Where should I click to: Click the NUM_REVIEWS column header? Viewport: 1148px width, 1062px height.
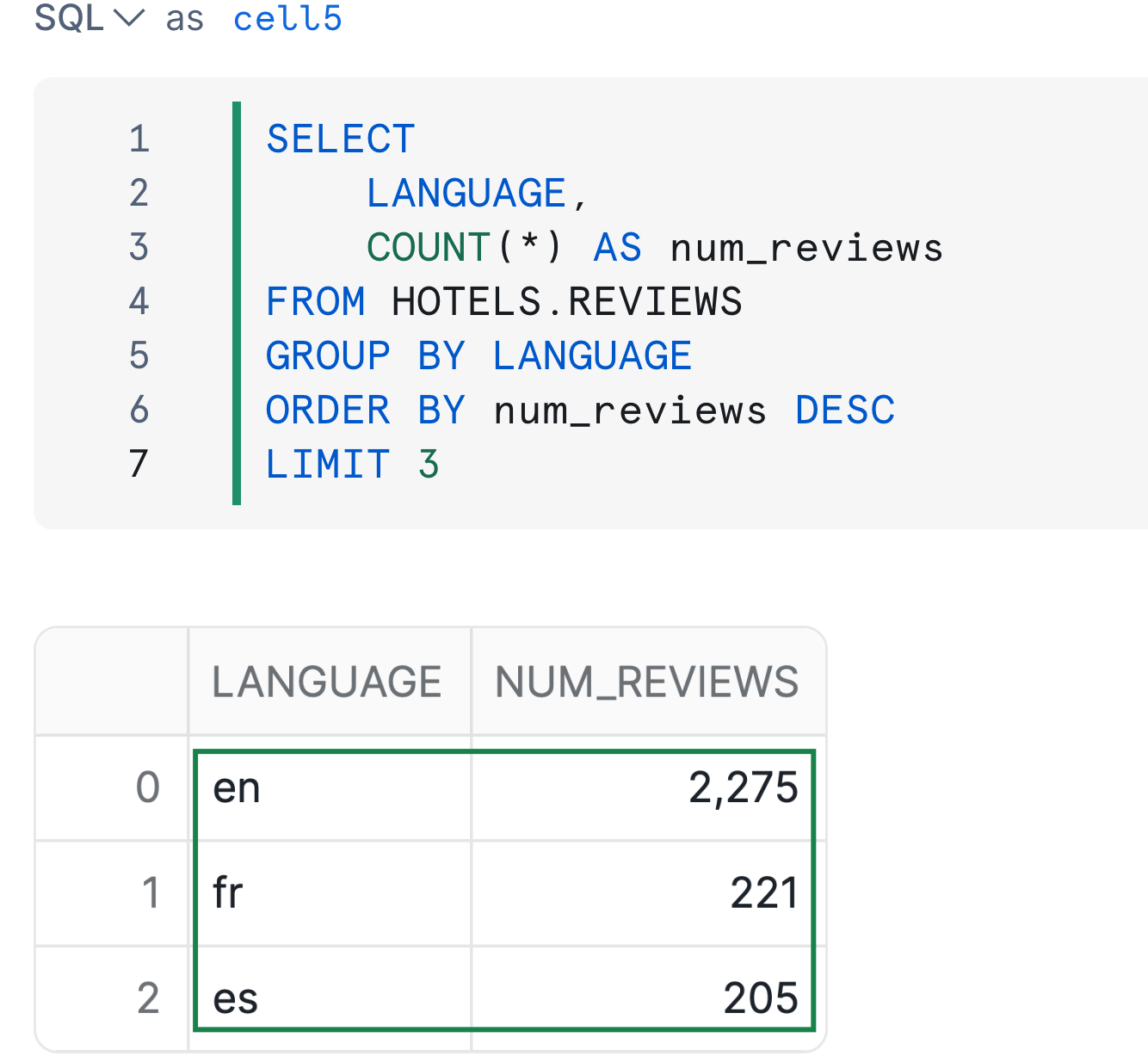coord(646,682)
